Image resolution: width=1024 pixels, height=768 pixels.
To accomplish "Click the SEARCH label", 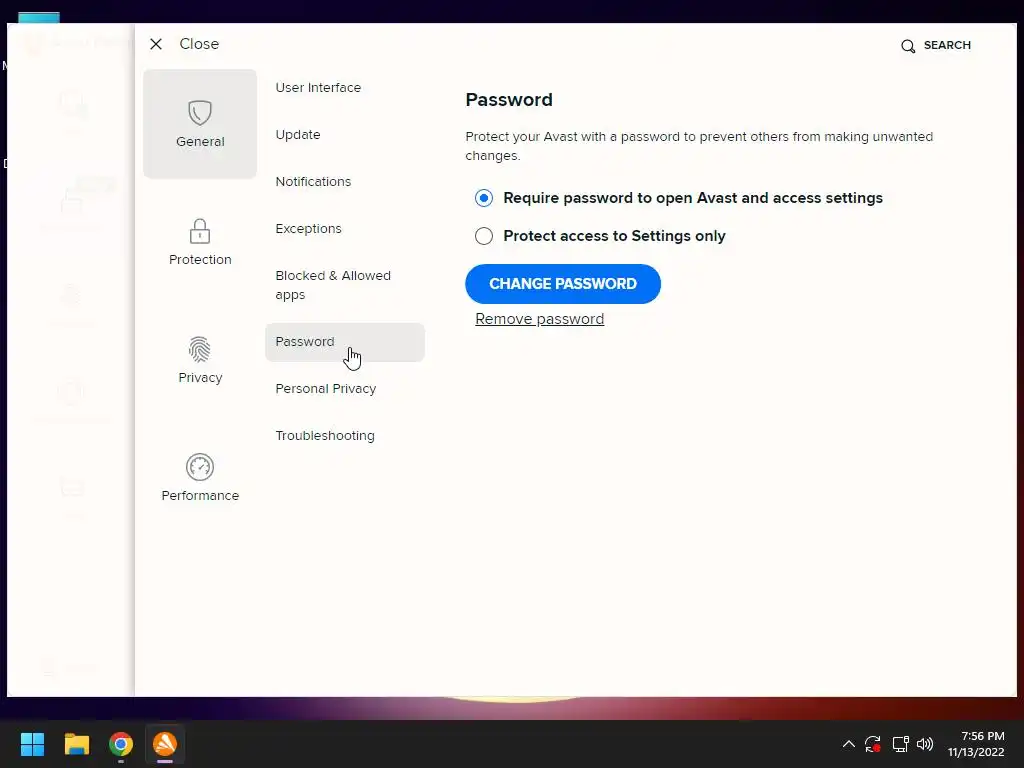I will [x=947, y=45].
